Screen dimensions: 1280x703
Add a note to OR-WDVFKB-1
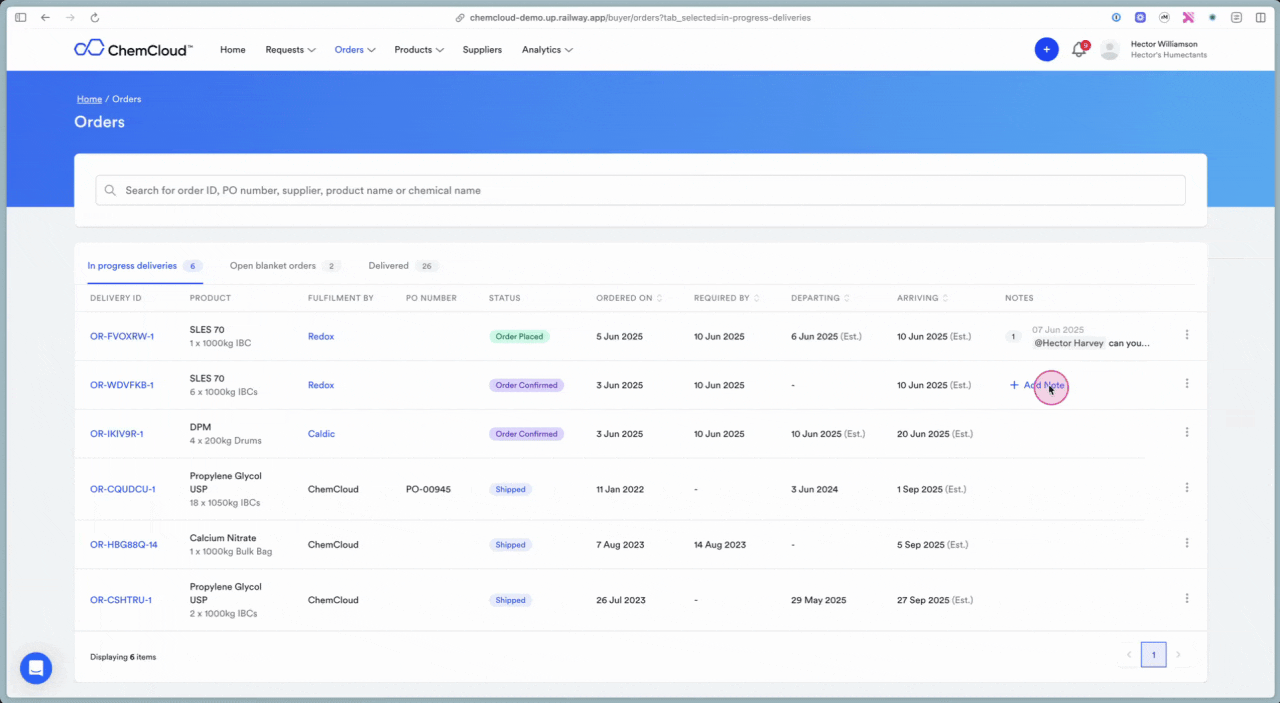click(1037, 385)
